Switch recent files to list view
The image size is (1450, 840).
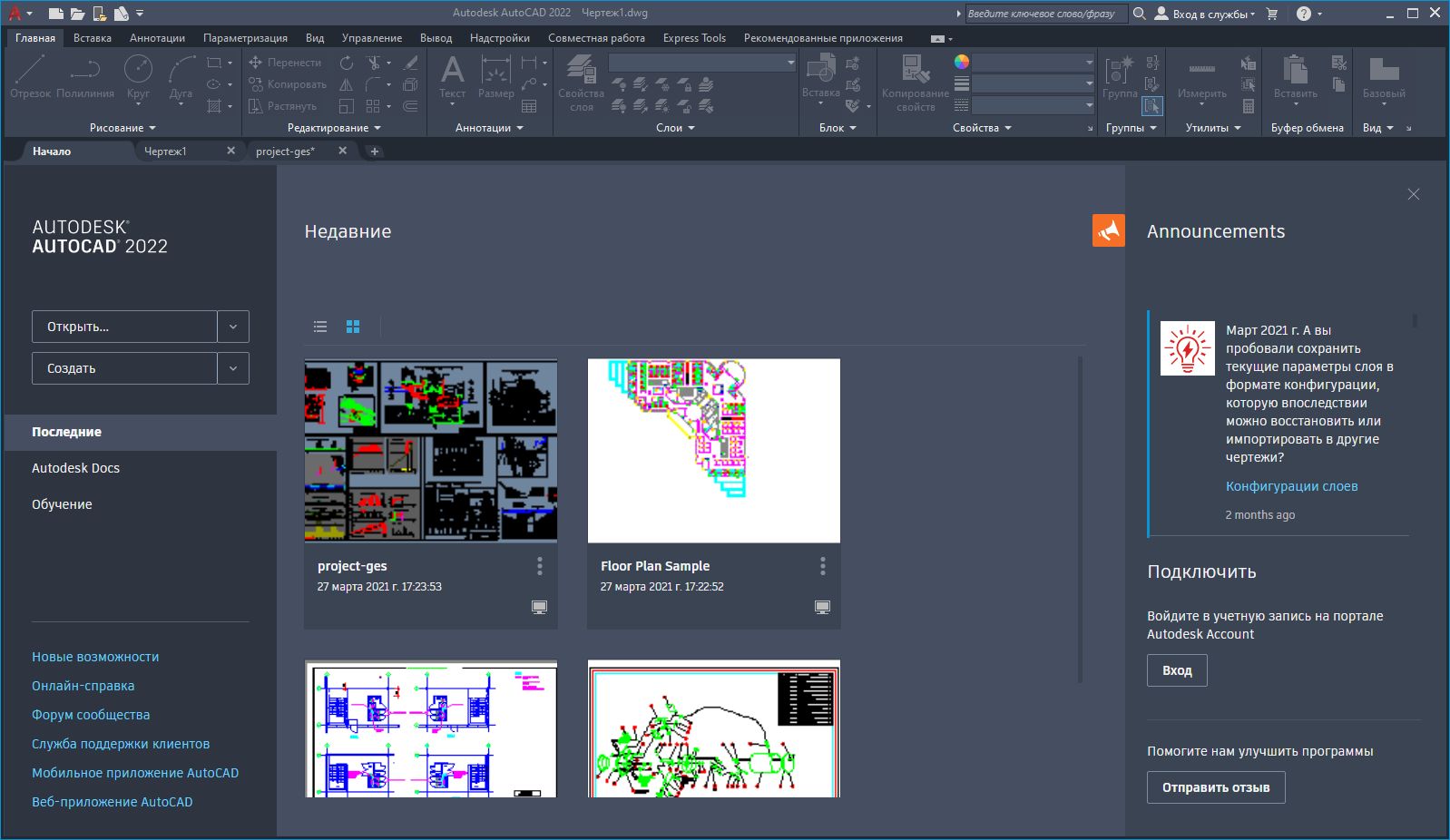coord(320,327)
